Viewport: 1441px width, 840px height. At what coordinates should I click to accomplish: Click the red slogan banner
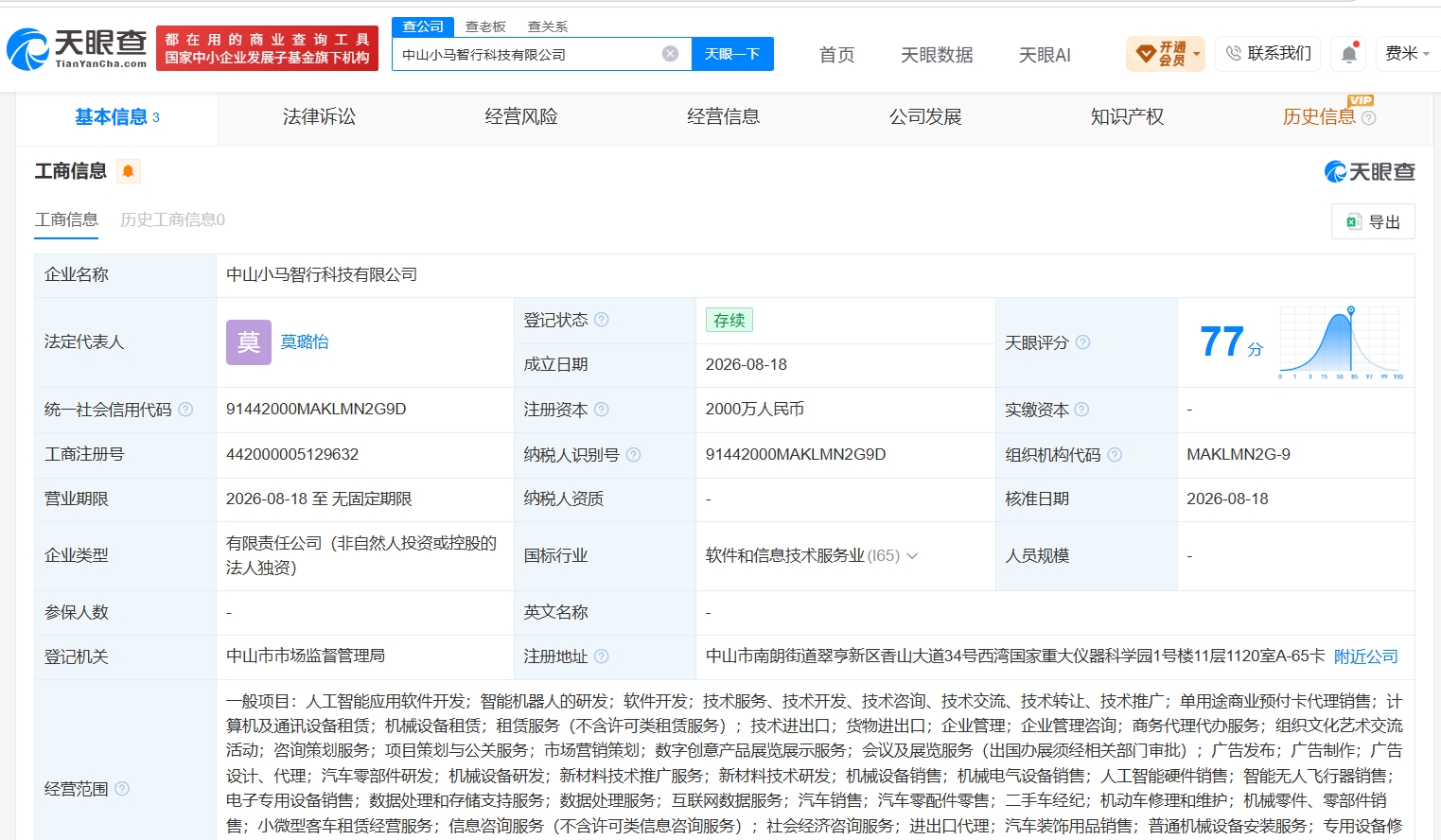click(267, 48)
